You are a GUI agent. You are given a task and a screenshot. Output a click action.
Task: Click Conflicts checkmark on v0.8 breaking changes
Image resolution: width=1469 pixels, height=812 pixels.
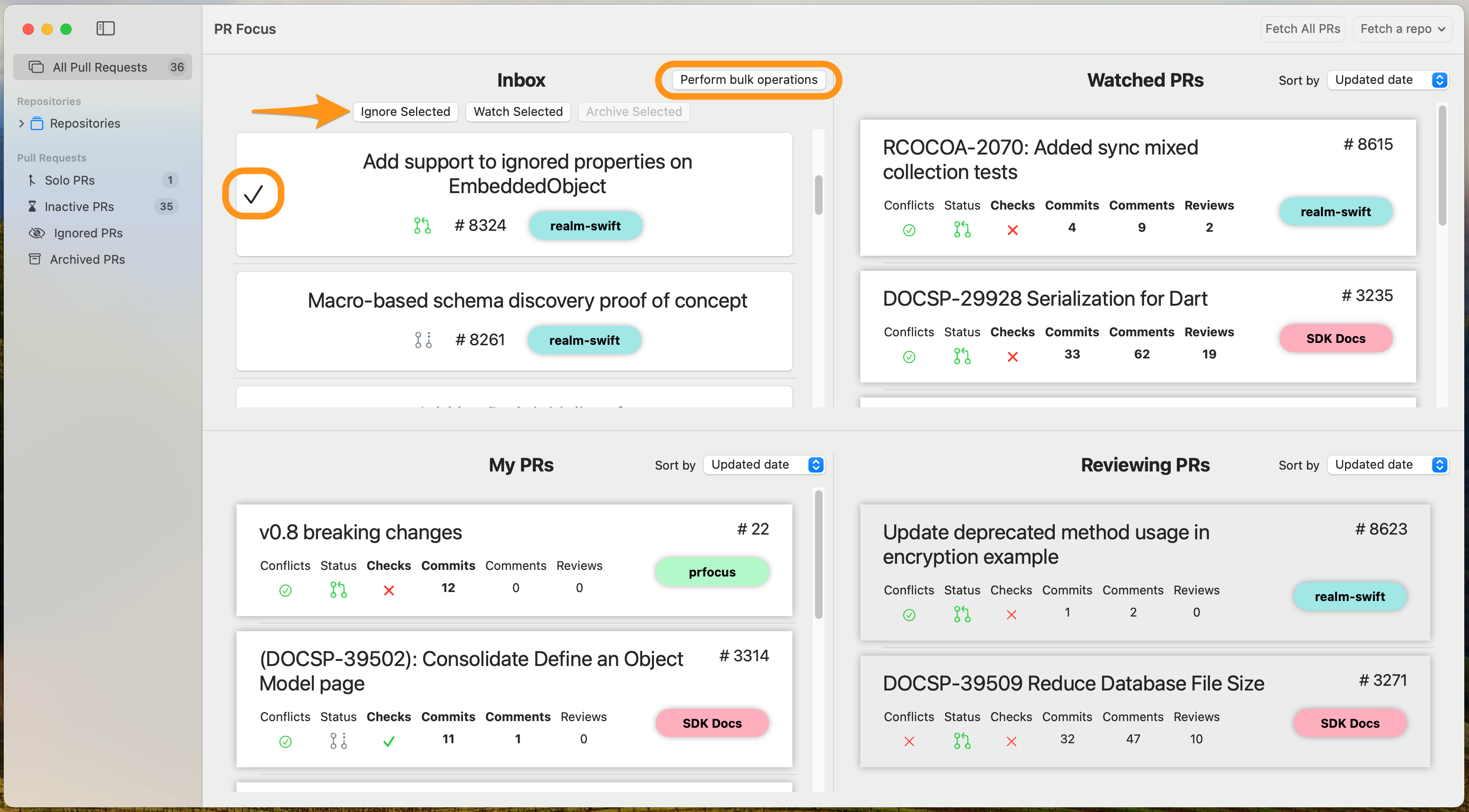[x=285, y=590]
